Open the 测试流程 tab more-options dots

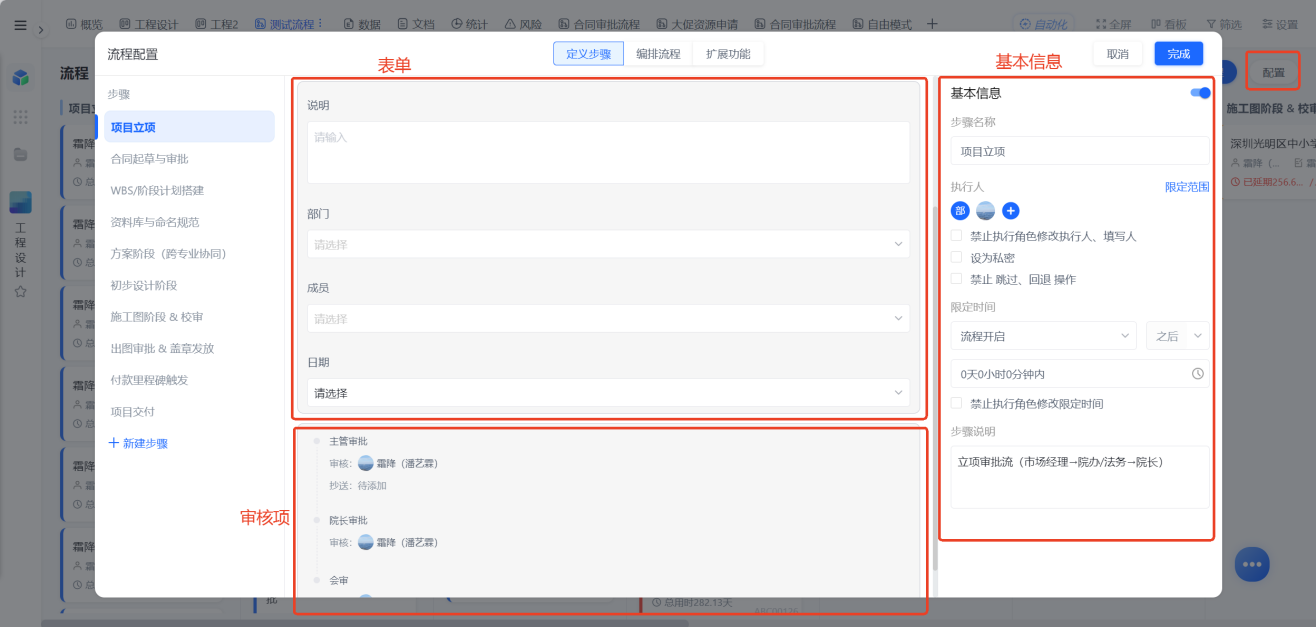tap(320, 23)
